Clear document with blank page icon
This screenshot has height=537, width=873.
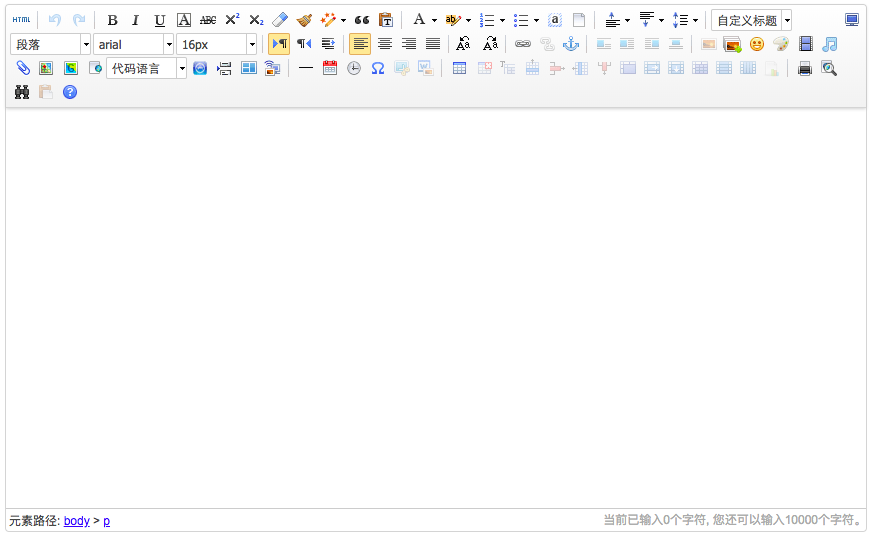pyautogui.click(x=579, y=20)
